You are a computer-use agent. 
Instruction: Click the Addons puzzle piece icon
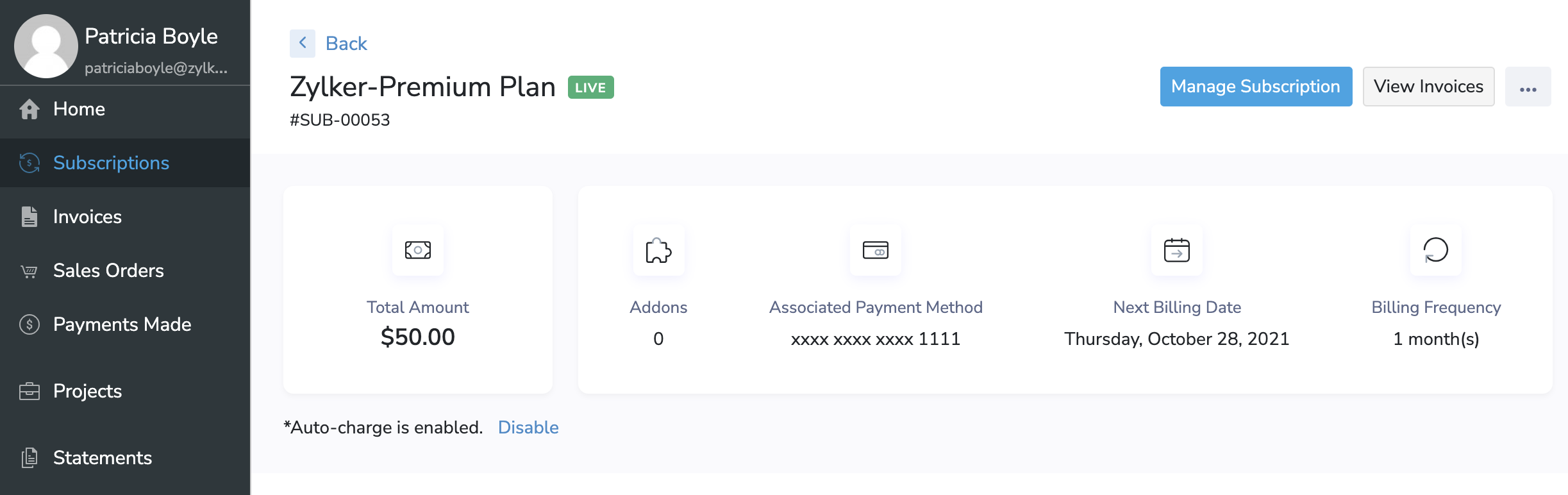658,250
